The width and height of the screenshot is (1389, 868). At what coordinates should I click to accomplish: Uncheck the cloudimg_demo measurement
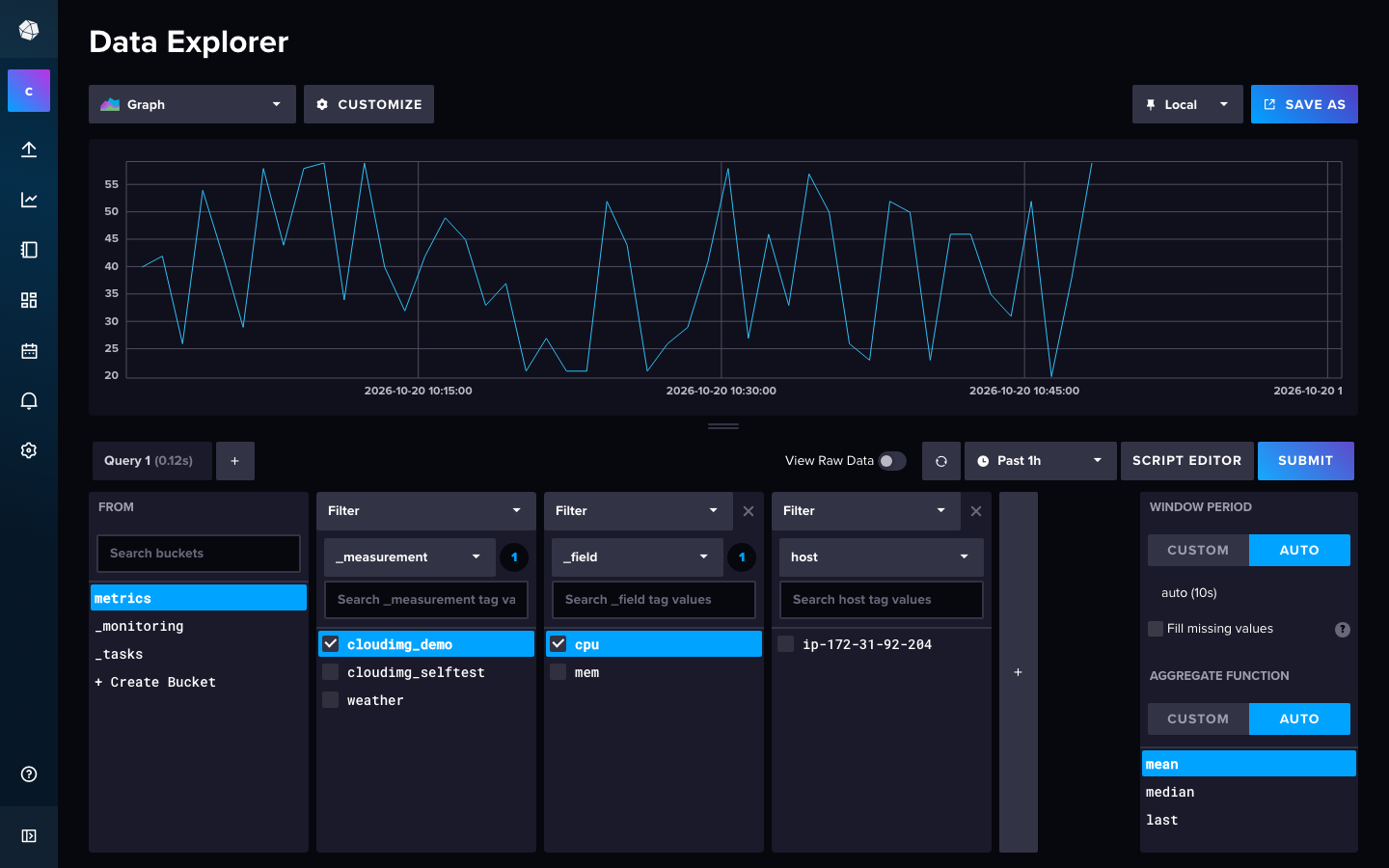point(331,643)
